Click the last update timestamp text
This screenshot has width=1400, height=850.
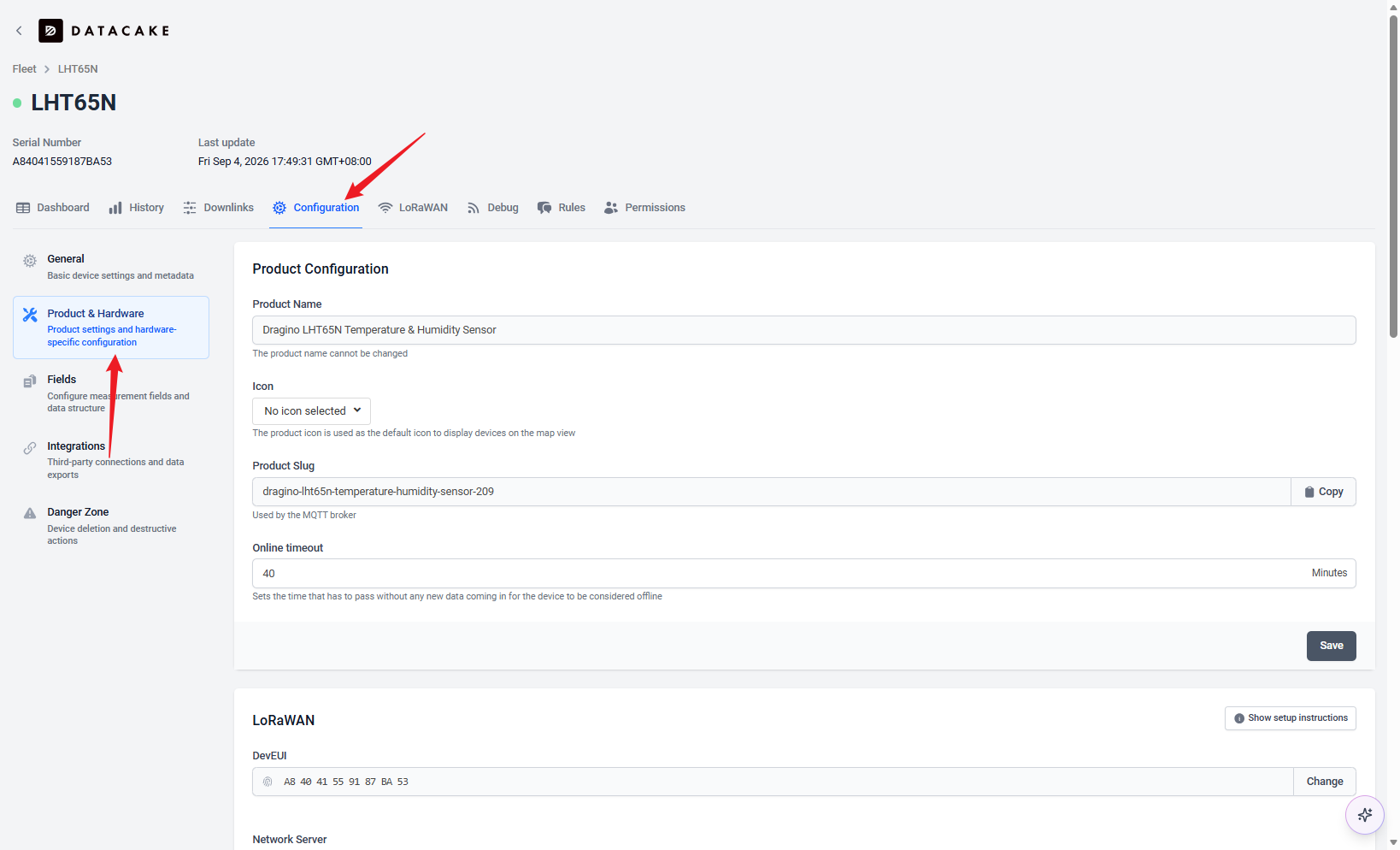[x=285, y=162]
